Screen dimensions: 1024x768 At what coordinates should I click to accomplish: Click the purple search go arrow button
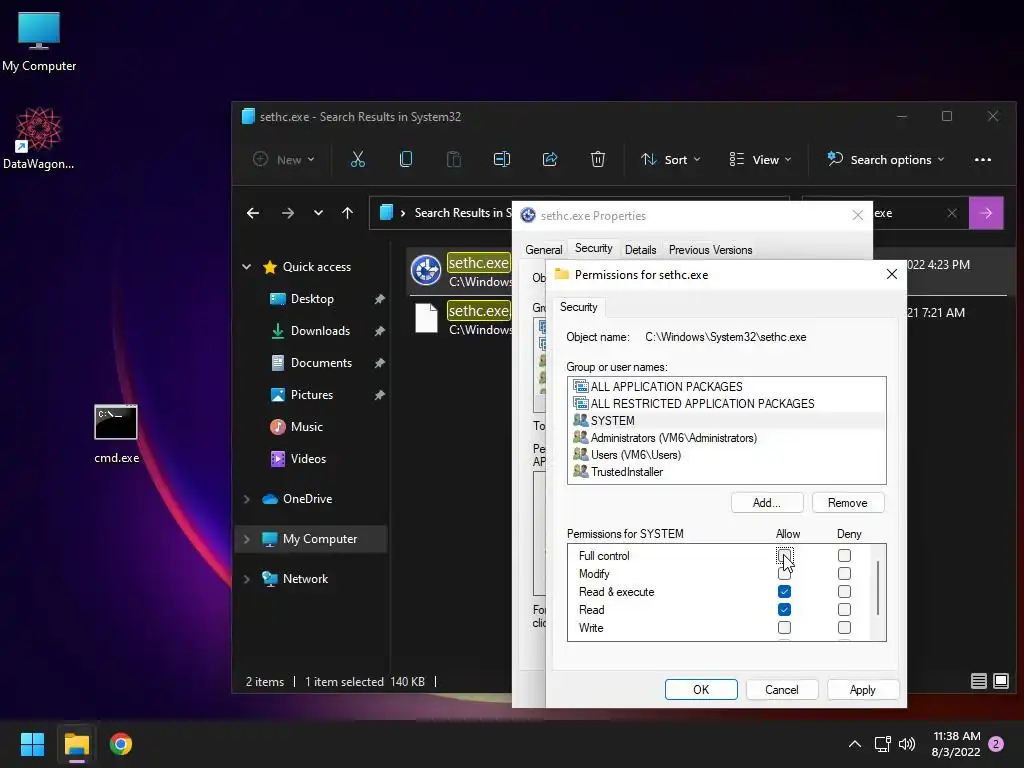986,213
